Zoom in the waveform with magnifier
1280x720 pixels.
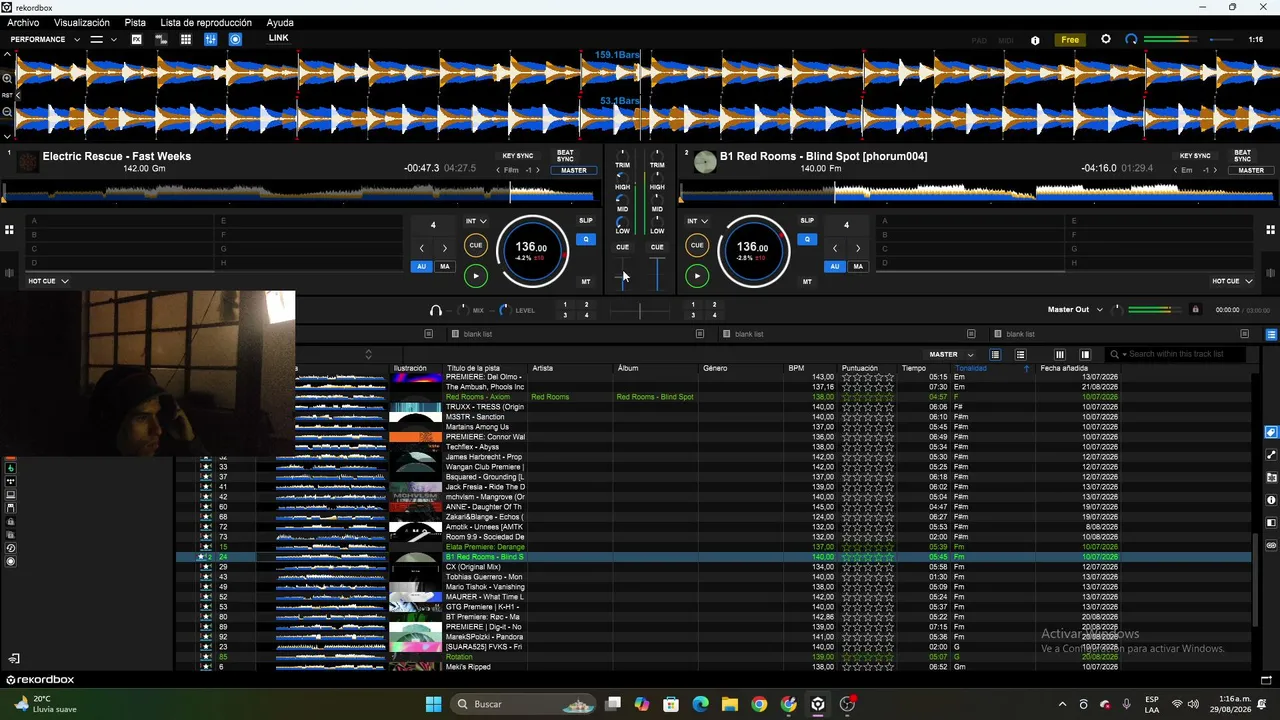pos(7,78)
